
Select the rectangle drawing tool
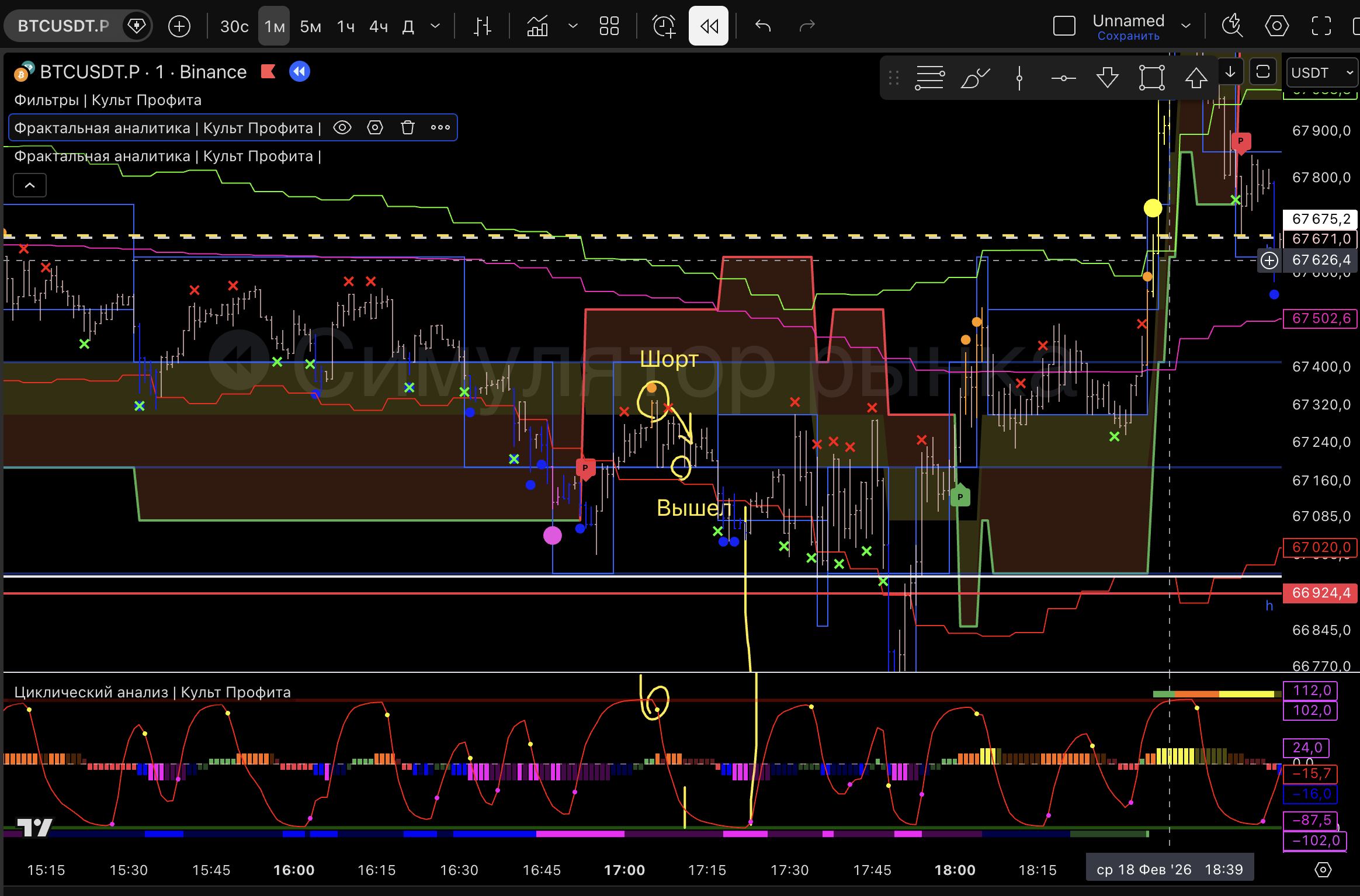coord(1151,77)
